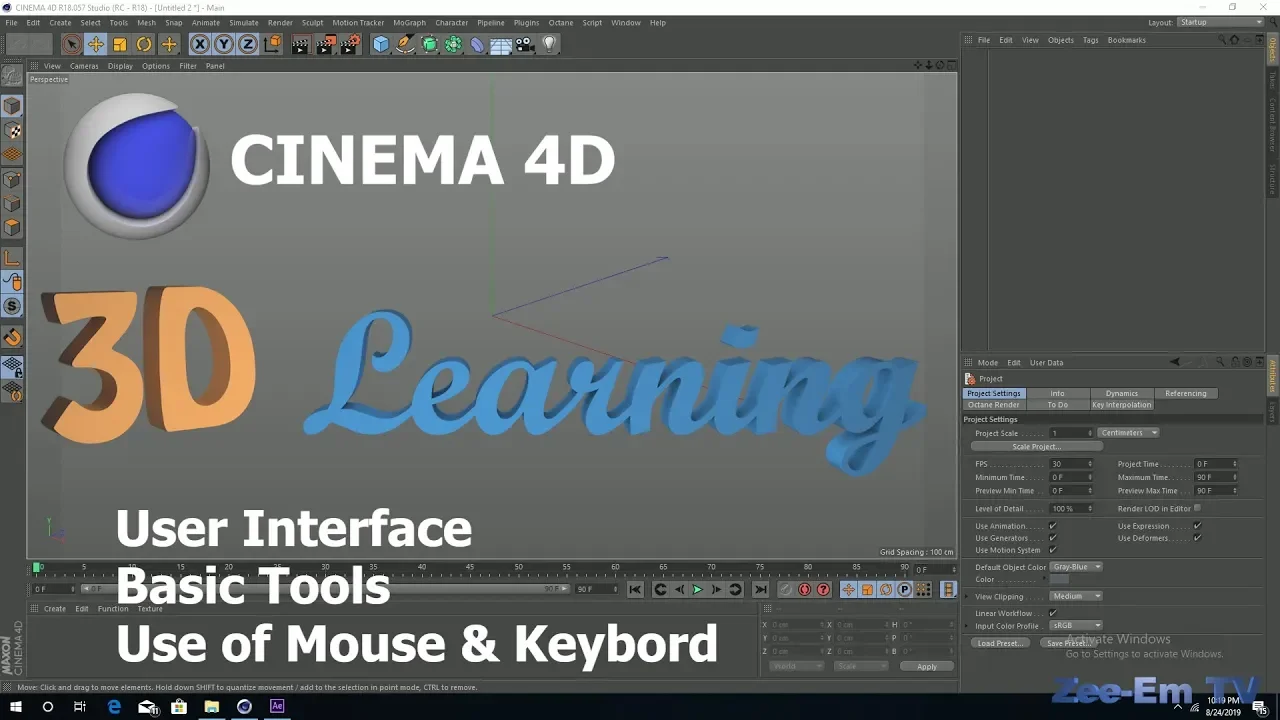This screenshot has height=720, width=1280.
Task: Click the project Color swatch
Action: click(x=1059, y=579)
